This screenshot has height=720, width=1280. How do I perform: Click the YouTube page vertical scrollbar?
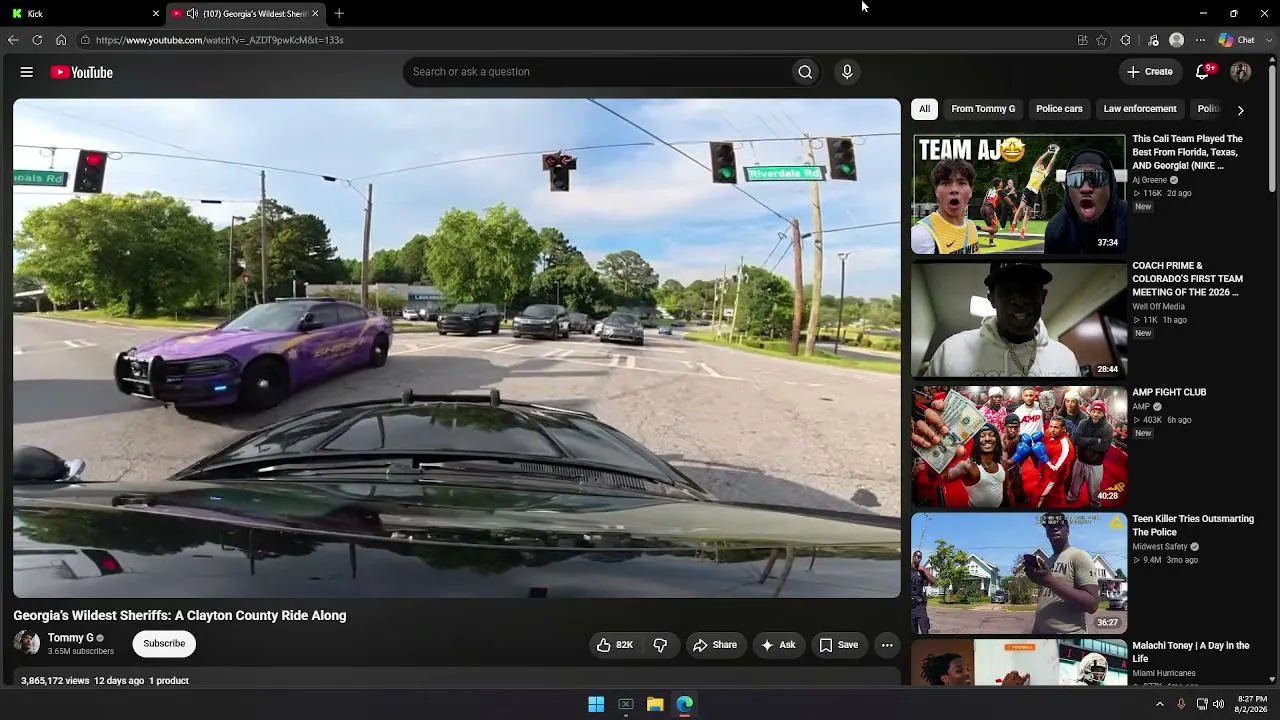click(1272, 130)
